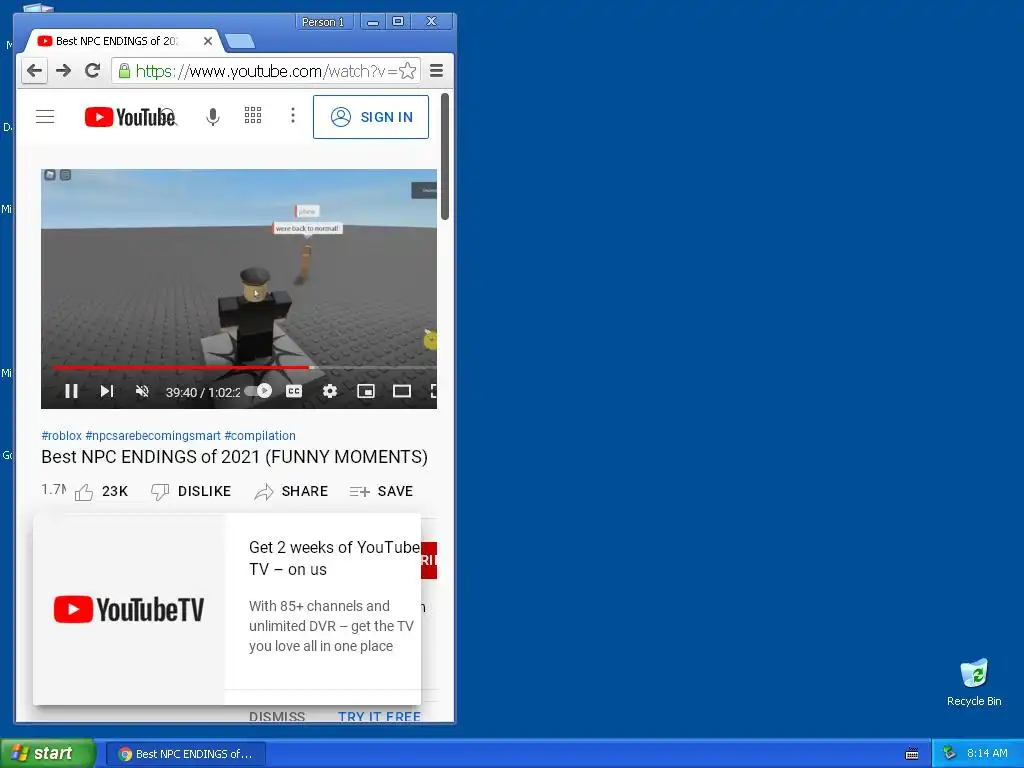
Task: Go to YouTube home via logo
Action: 131,117
